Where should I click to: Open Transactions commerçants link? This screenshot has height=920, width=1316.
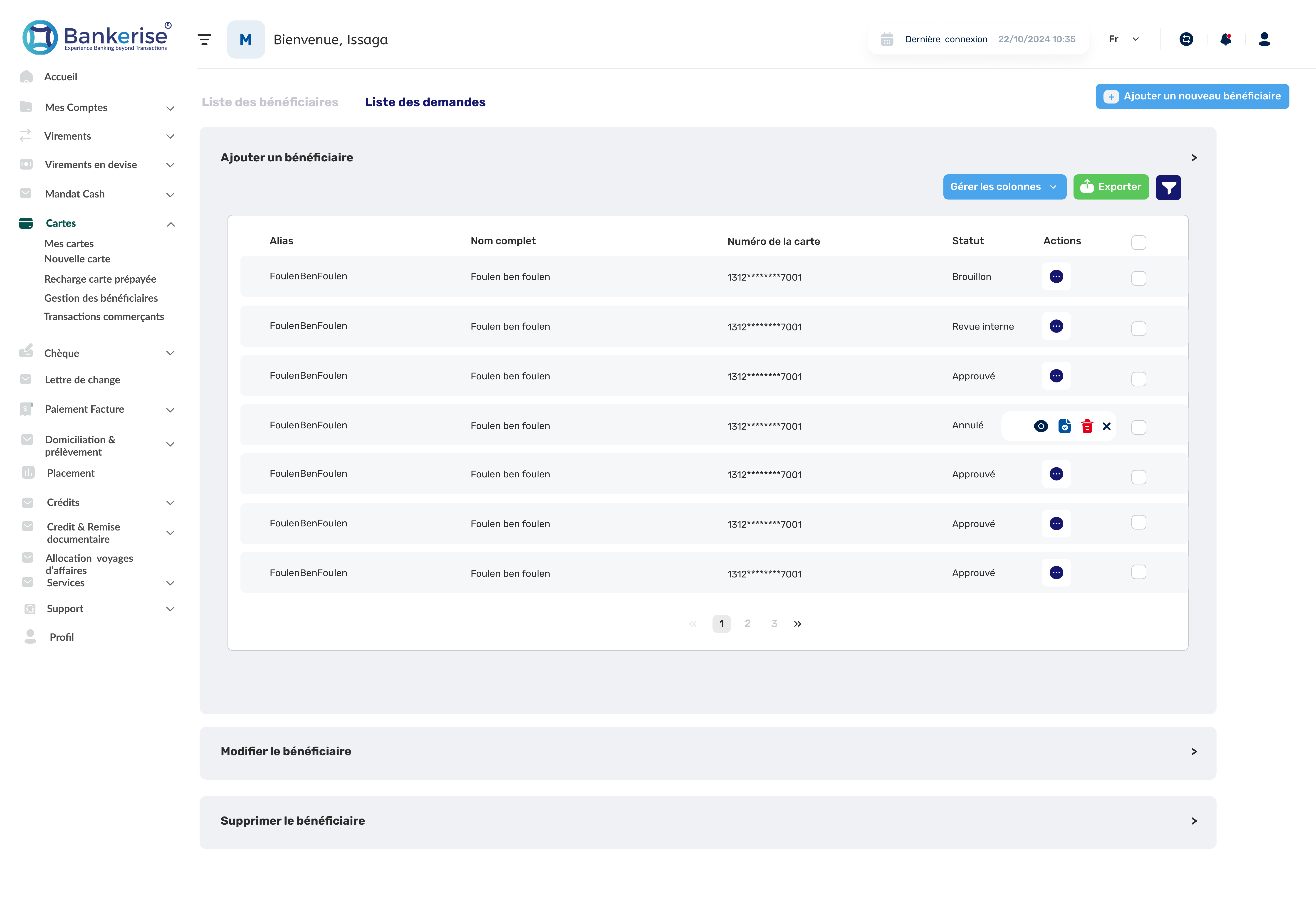[x=104, y=316]
